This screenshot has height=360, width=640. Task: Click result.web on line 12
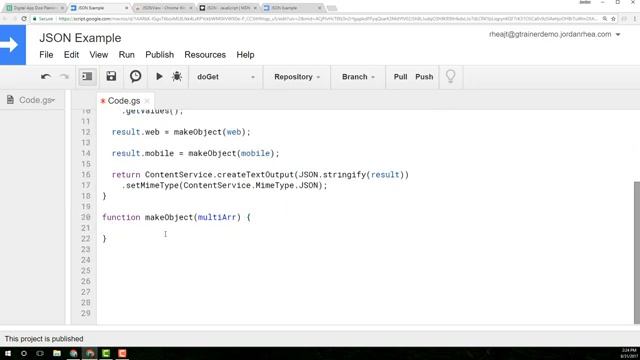coord(136,132)
